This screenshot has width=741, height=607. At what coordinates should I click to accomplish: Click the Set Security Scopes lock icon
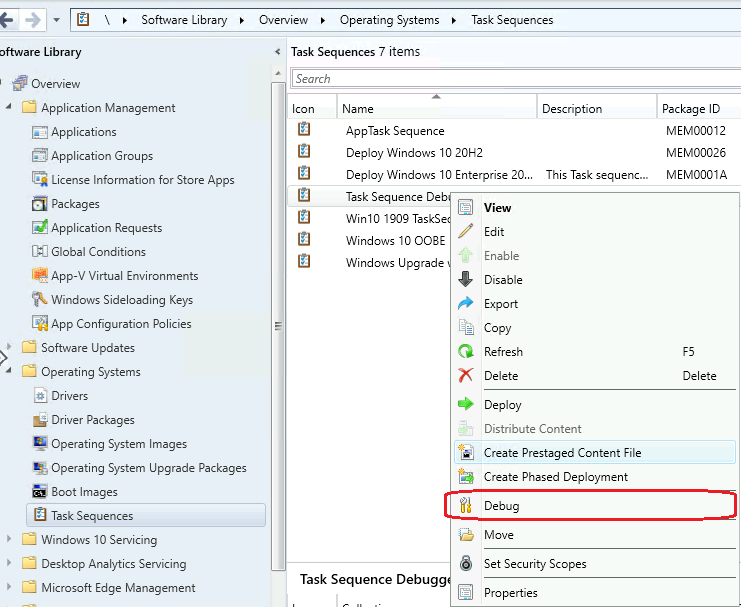(x=465, y=563)
